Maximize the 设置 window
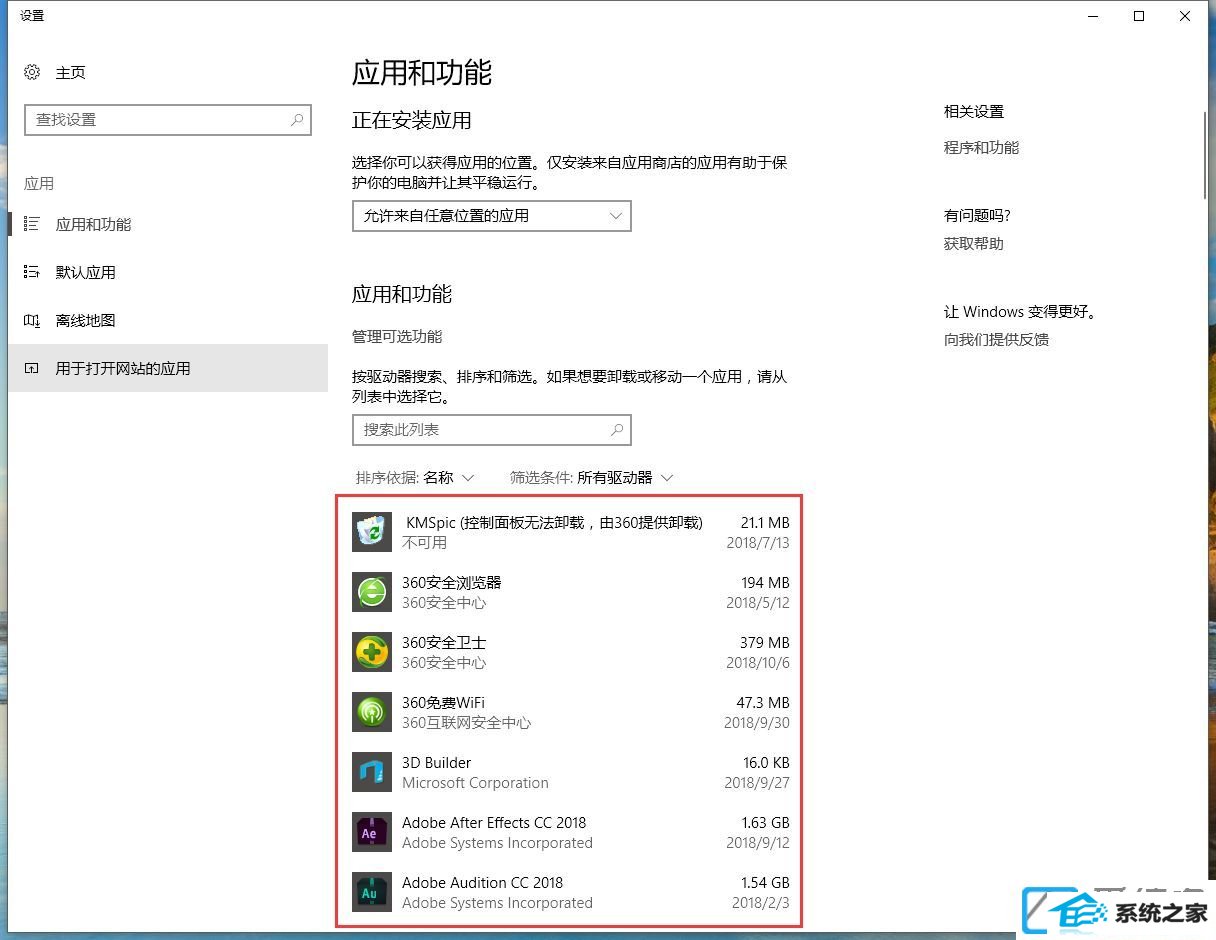The height and width of the screenshot is (940, 1216). pos(1139,16)
